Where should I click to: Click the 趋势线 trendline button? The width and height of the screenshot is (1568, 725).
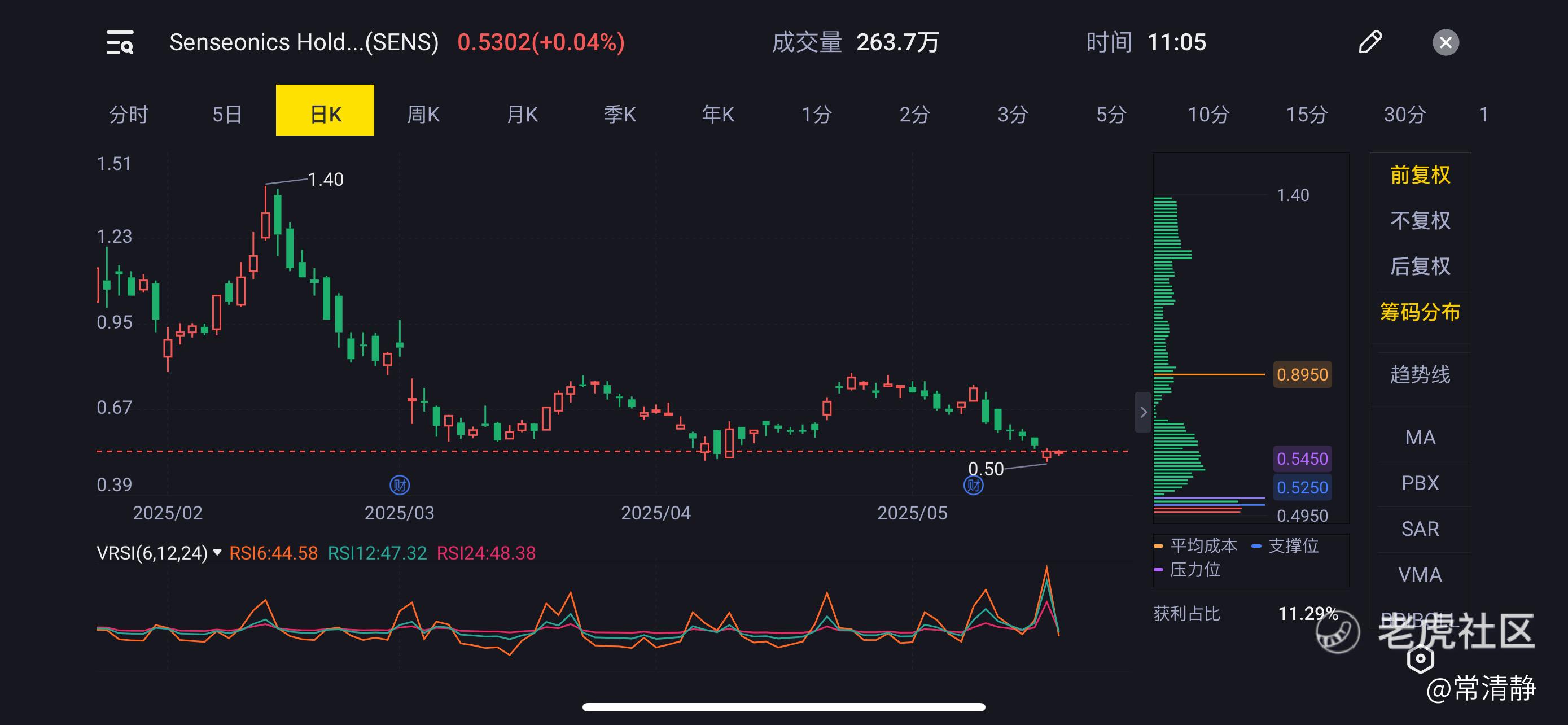(x=1420, y=374)
